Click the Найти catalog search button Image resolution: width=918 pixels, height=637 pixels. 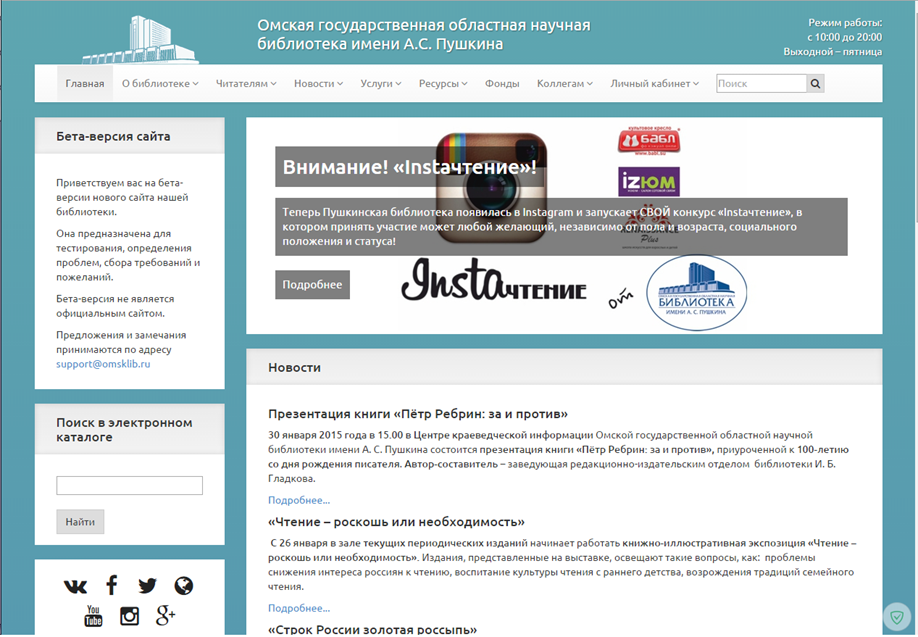80,522
